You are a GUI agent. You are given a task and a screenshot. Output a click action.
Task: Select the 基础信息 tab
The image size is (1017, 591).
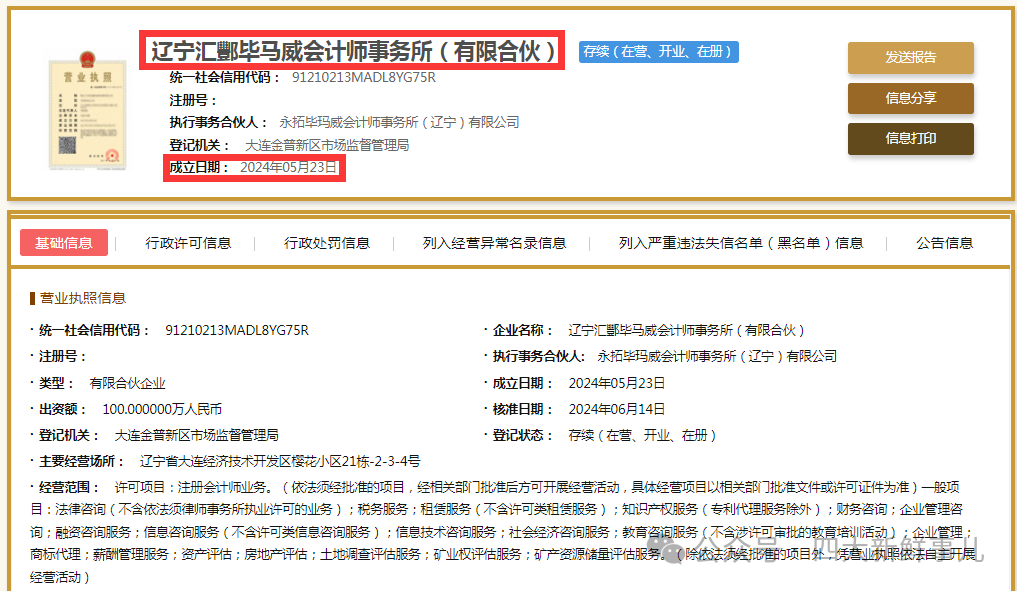click(64, 243)
